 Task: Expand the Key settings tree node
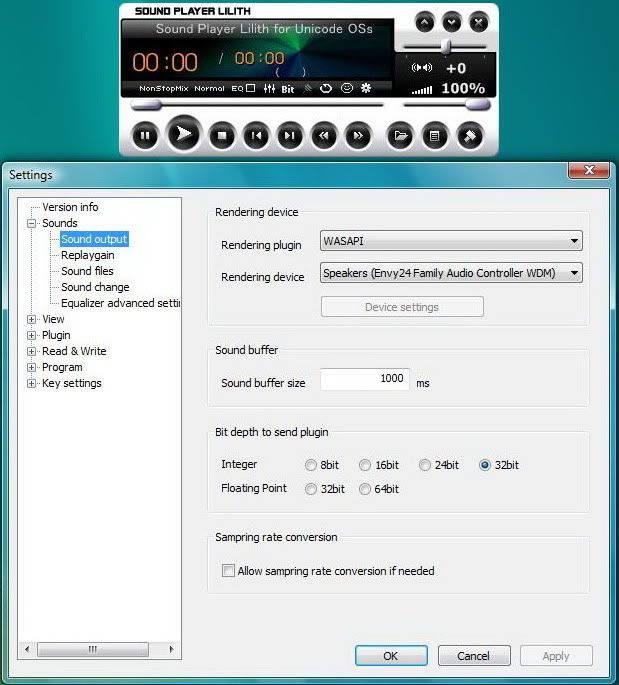coord(31,384)
